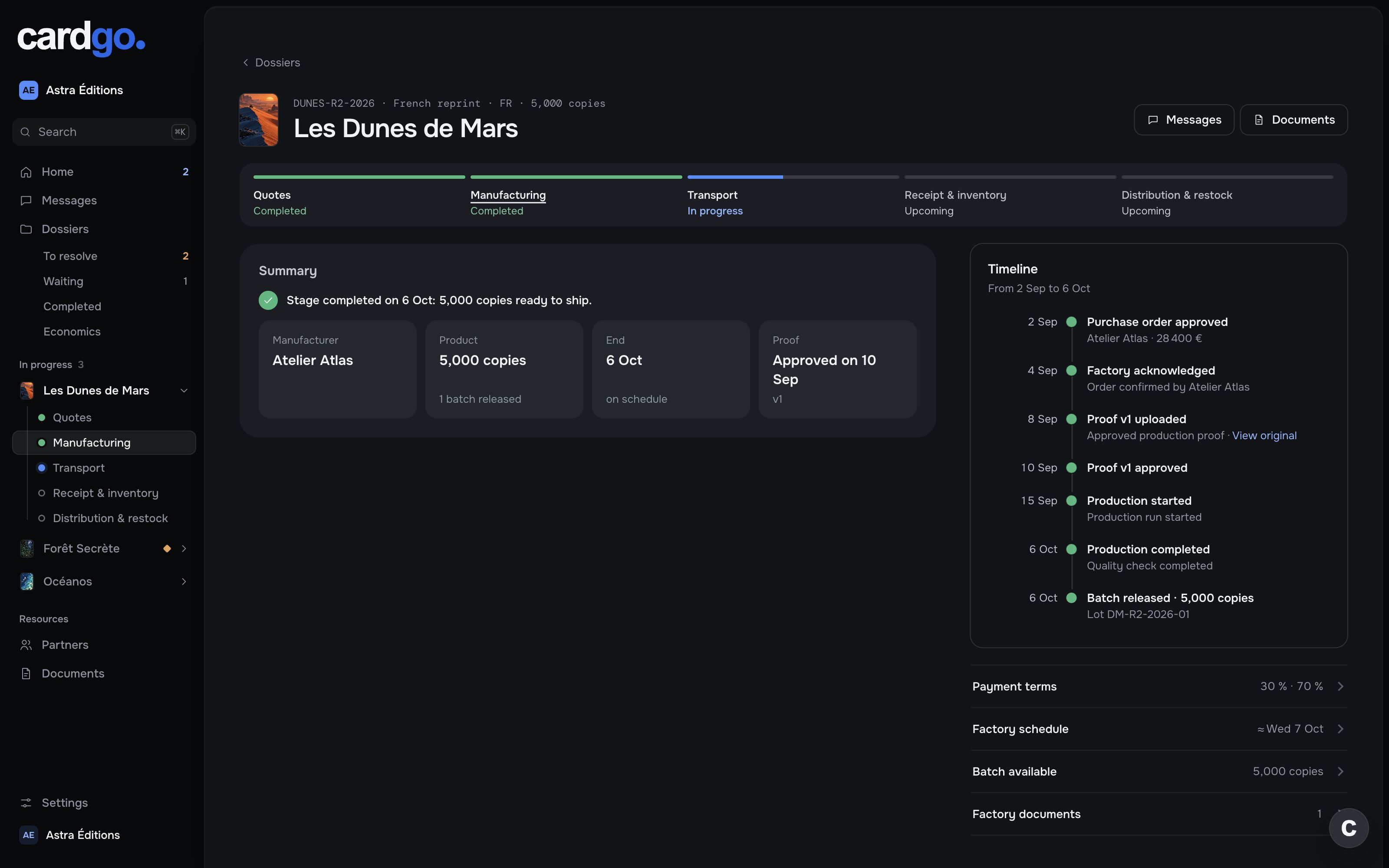
Task: Click the Forêt Secrète cover icon
Action: click(x=26, y=548)
